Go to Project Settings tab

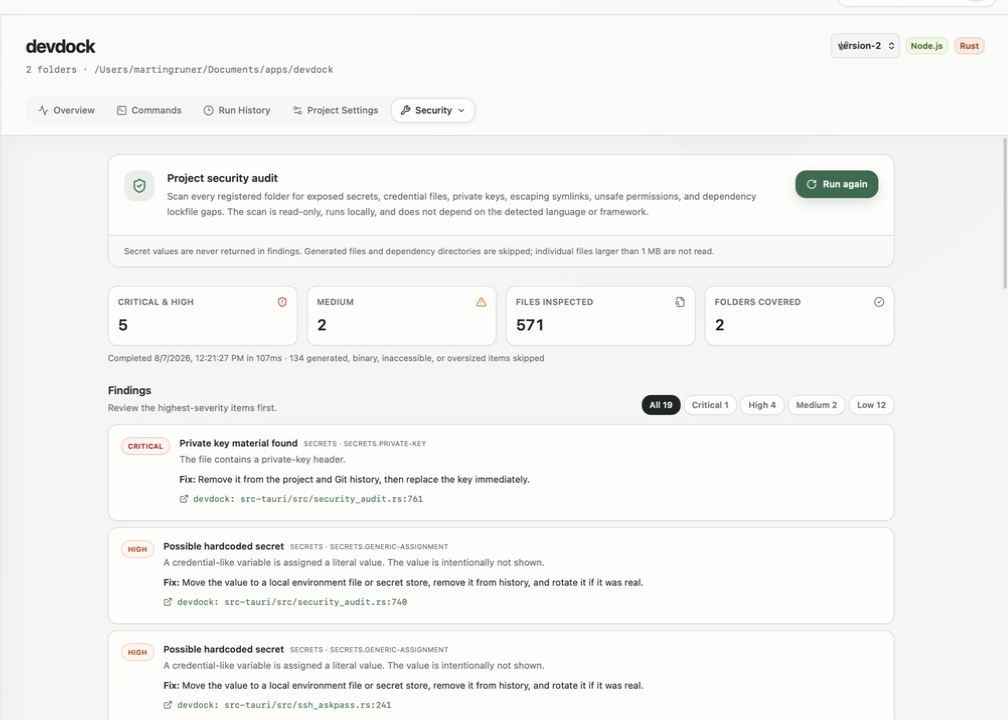[335, 111]
